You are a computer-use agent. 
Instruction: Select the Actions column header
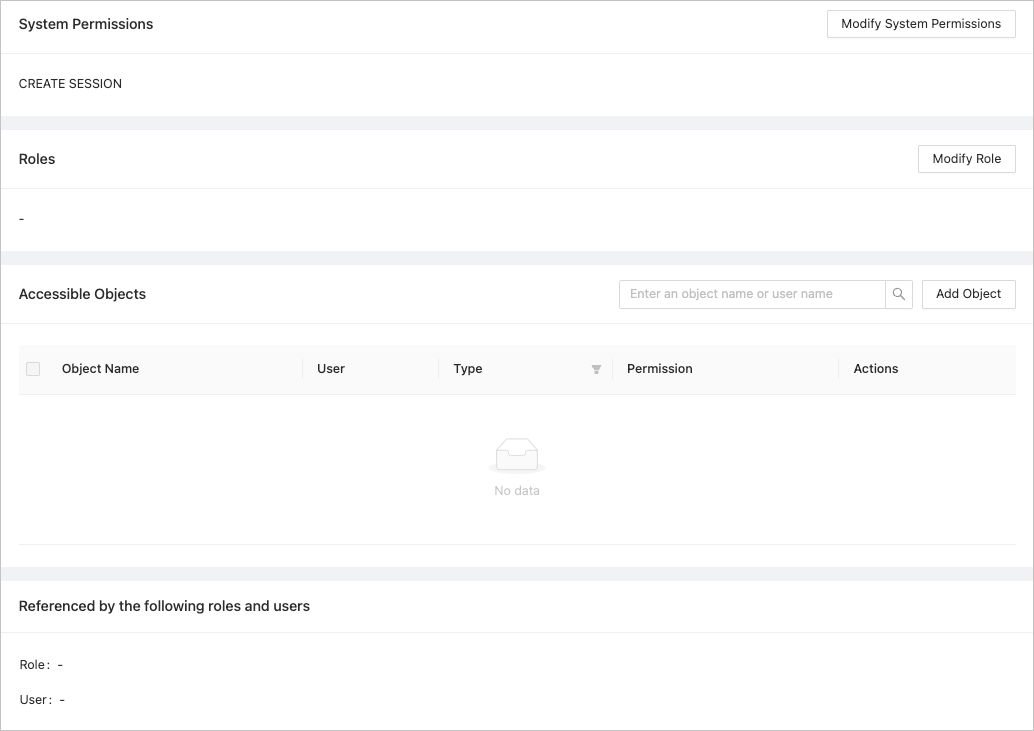point(876,369)
